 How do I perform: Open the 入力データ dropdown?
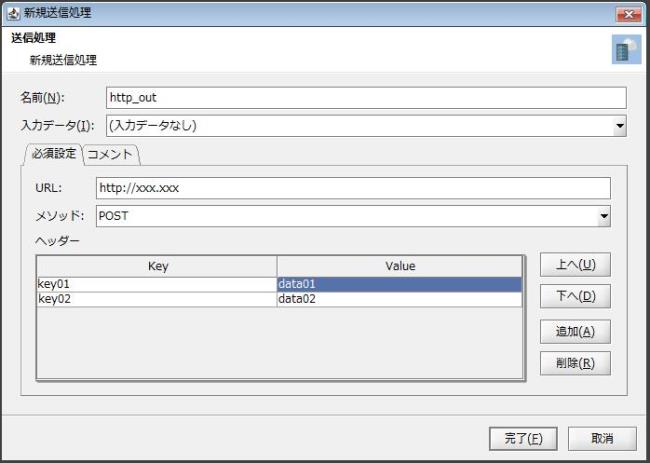[365, 126]
